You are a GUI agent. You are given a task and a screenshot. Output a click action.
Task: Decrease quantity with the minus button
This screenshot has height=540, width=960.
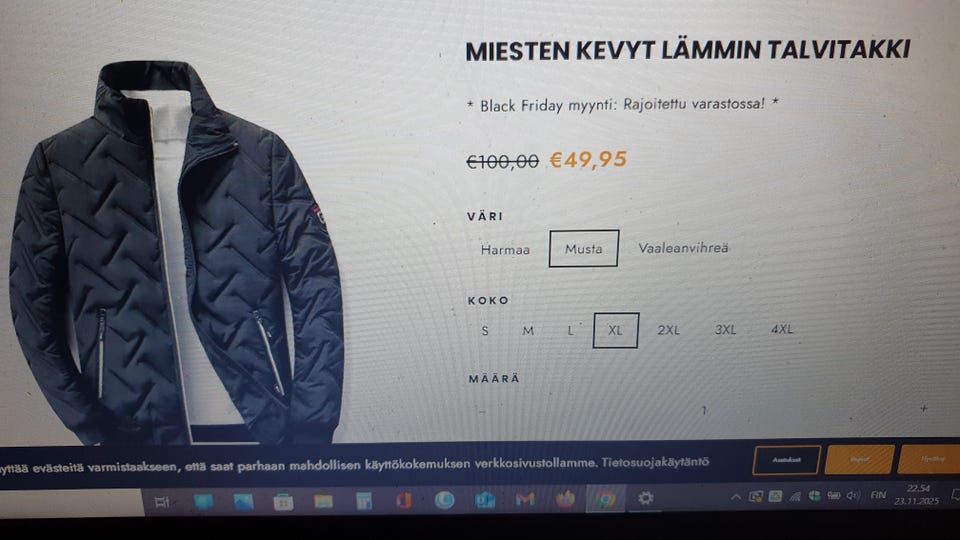482,411
